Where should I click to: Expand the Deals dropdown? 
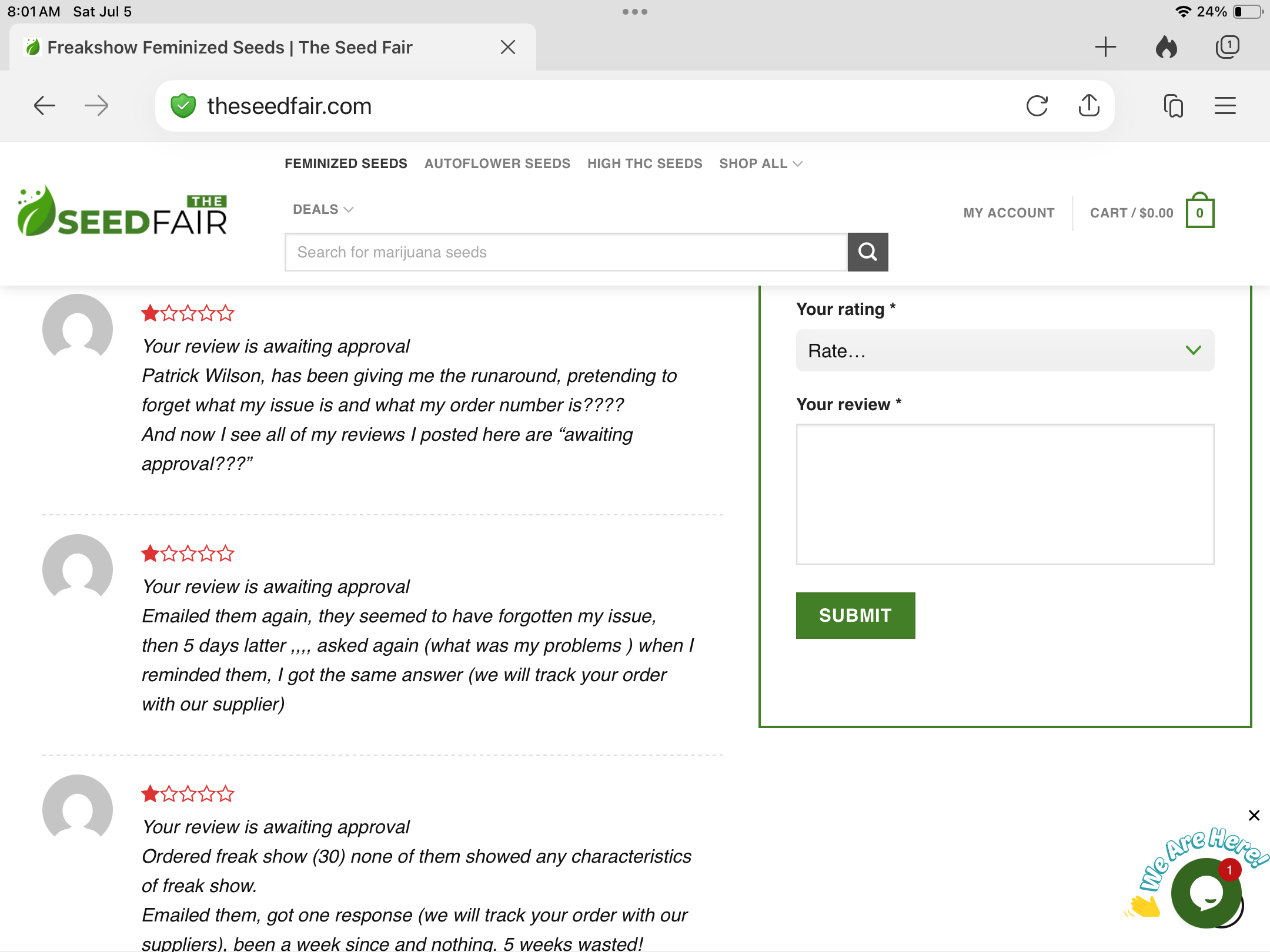tap(323, 209)
